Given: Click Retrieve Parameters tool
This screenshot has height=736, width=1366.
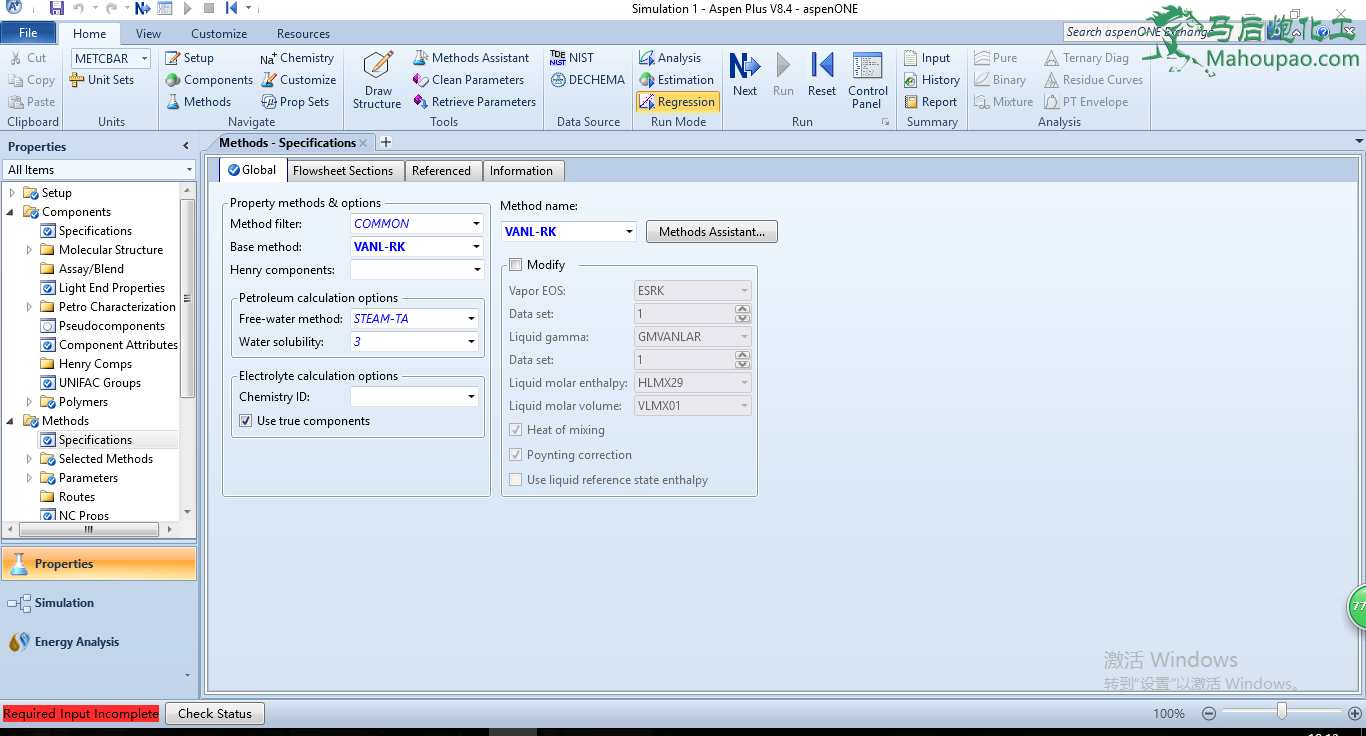Looking at the screenshot, I should click(474, 102).
